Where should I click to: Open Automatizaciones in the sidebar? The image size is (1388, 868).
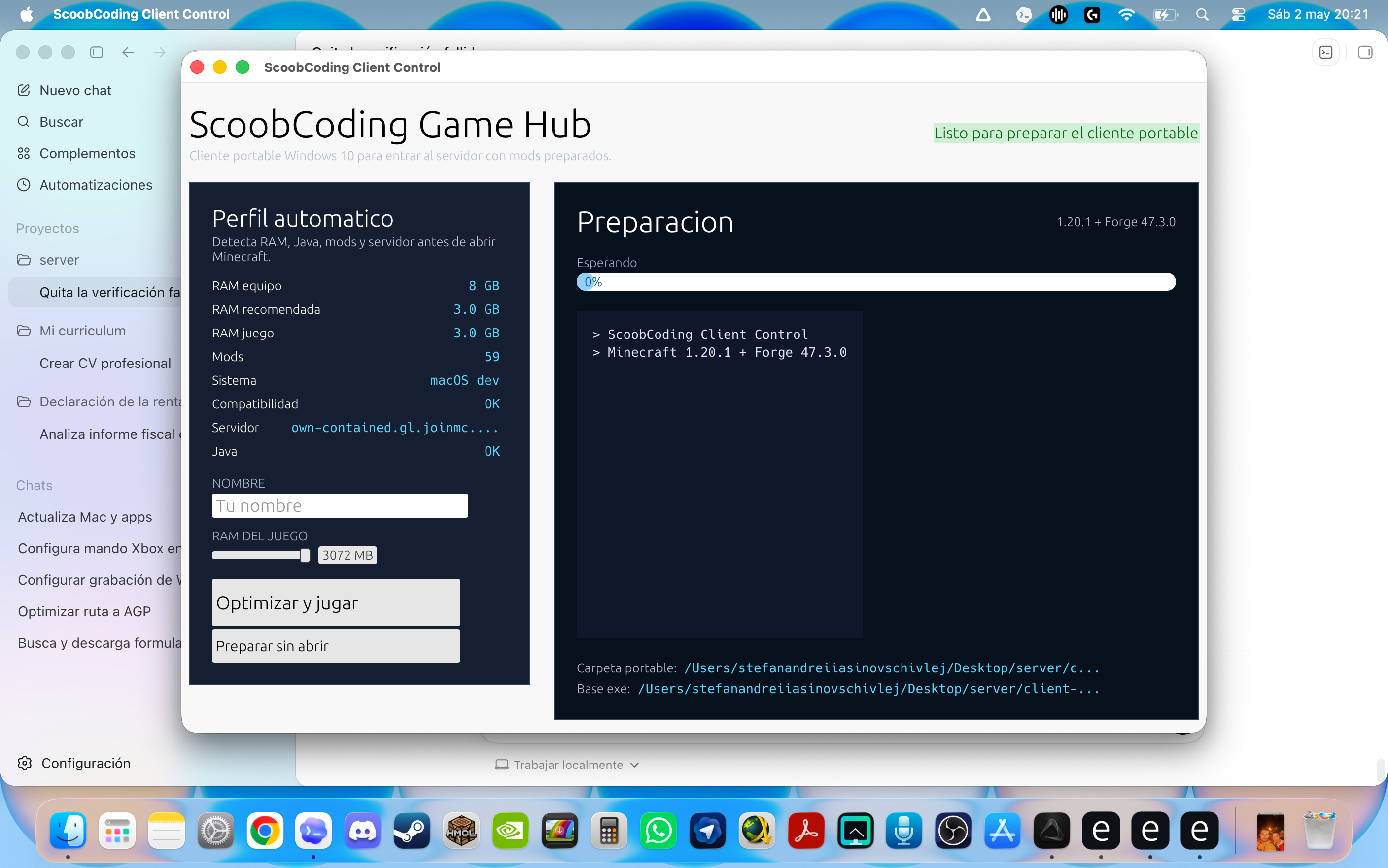(x=95, y=185)
